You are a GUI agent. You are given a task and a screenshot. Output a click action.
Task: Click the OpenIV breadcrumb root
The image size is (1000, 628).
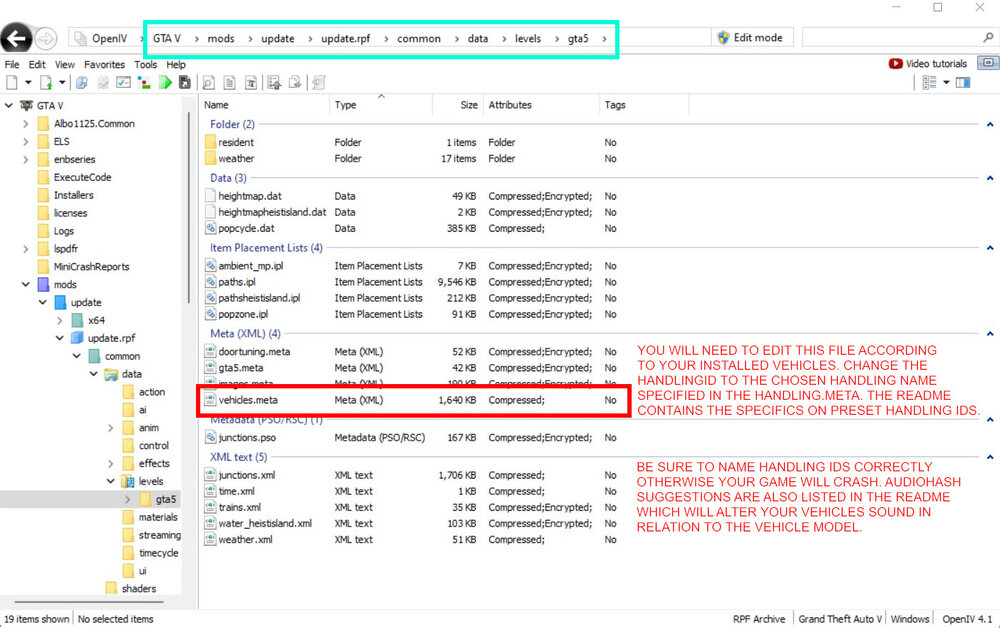[109, 38]
